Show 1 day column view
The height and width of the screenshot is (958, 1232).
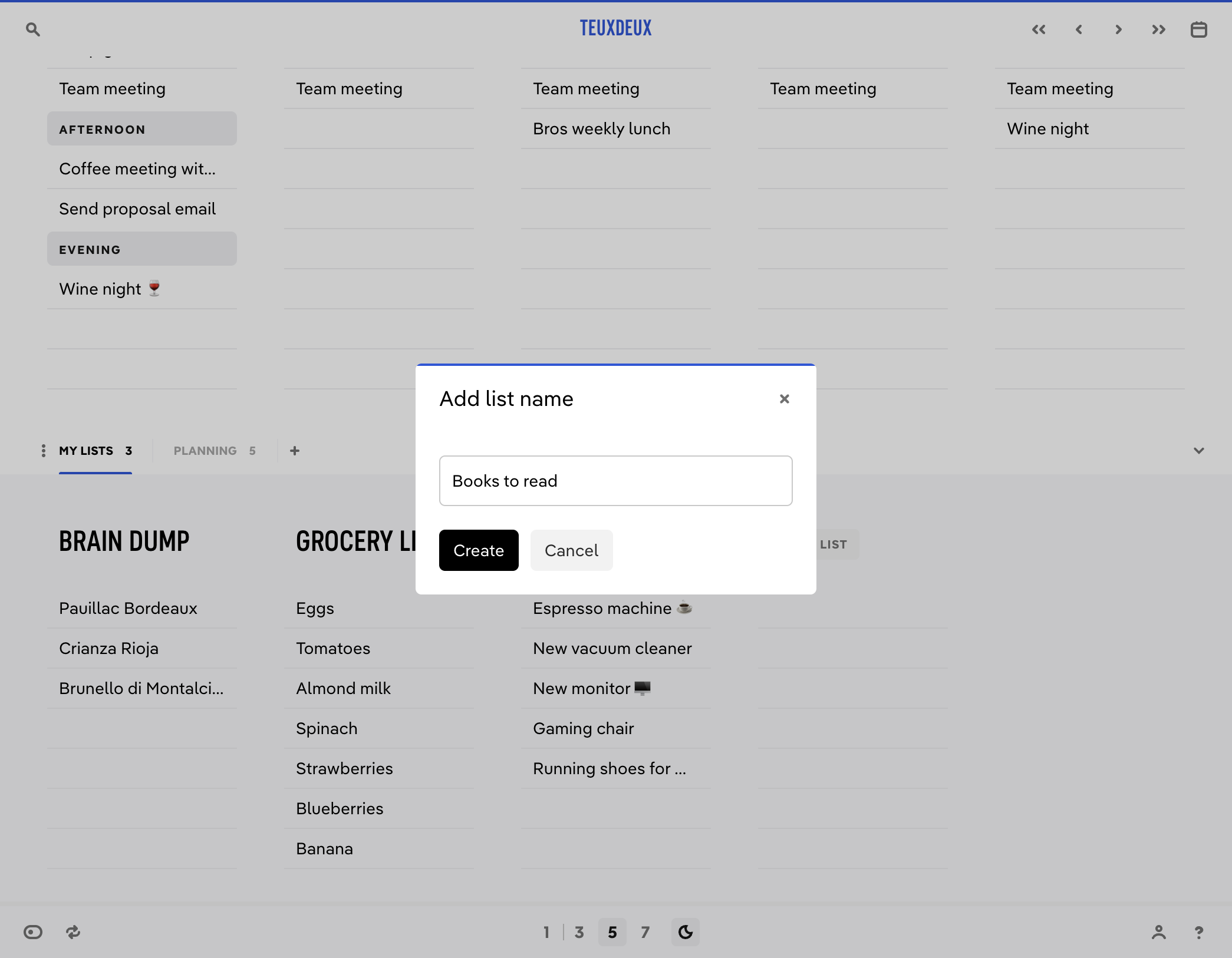click(x=546, y=932)
